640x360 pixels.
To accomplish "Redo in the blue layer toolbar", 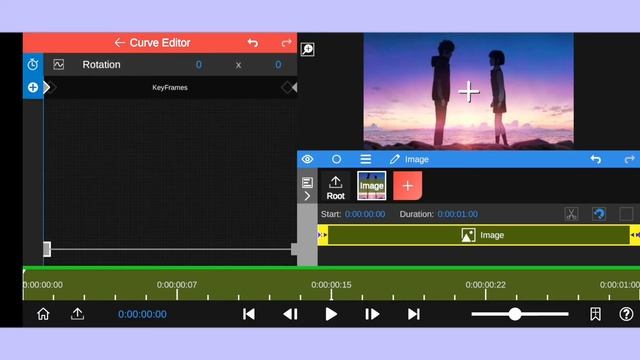I will pos(630,159).
